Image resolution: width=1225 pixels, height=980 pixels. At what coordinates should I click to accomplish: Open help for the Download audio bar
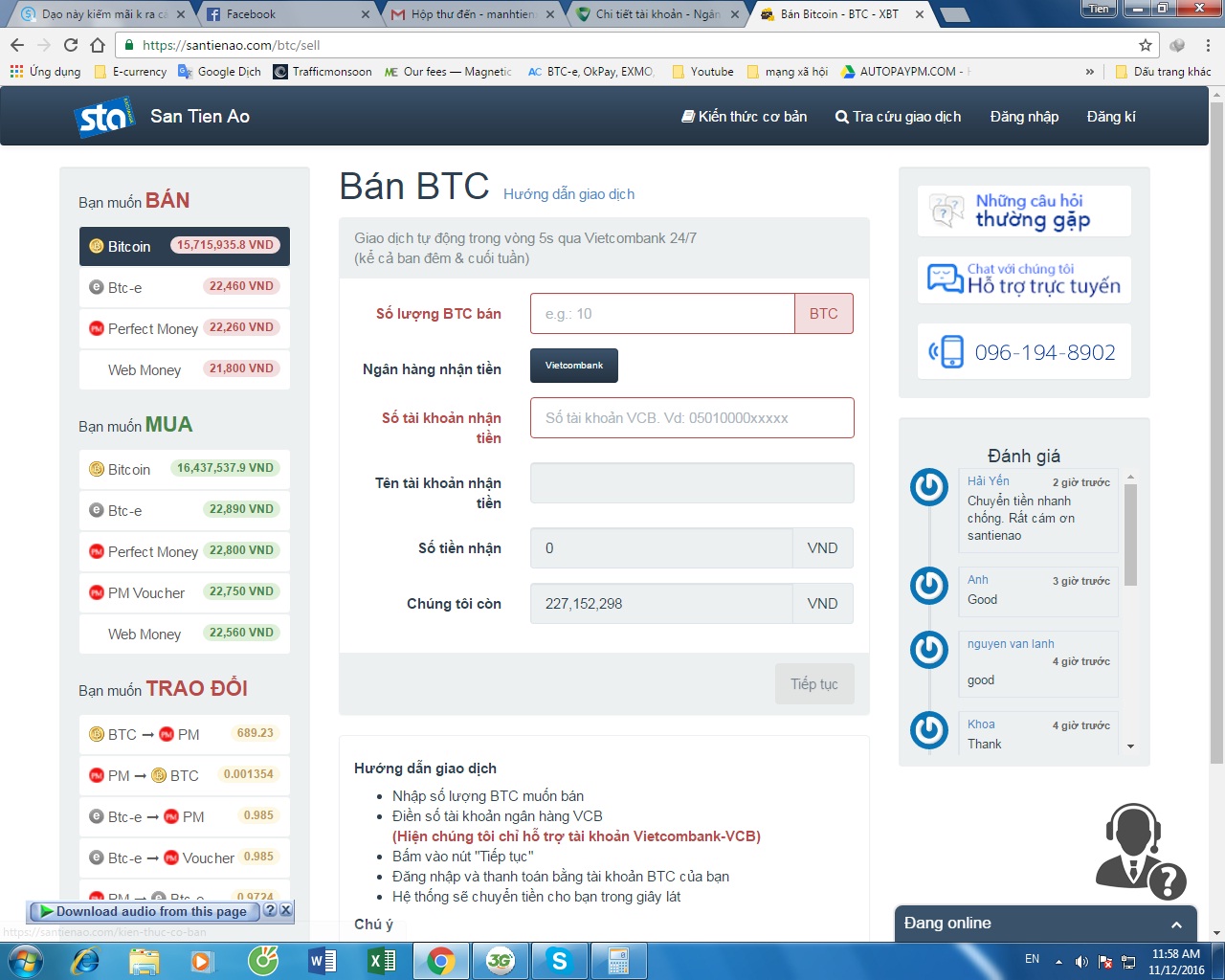[270, 910]
